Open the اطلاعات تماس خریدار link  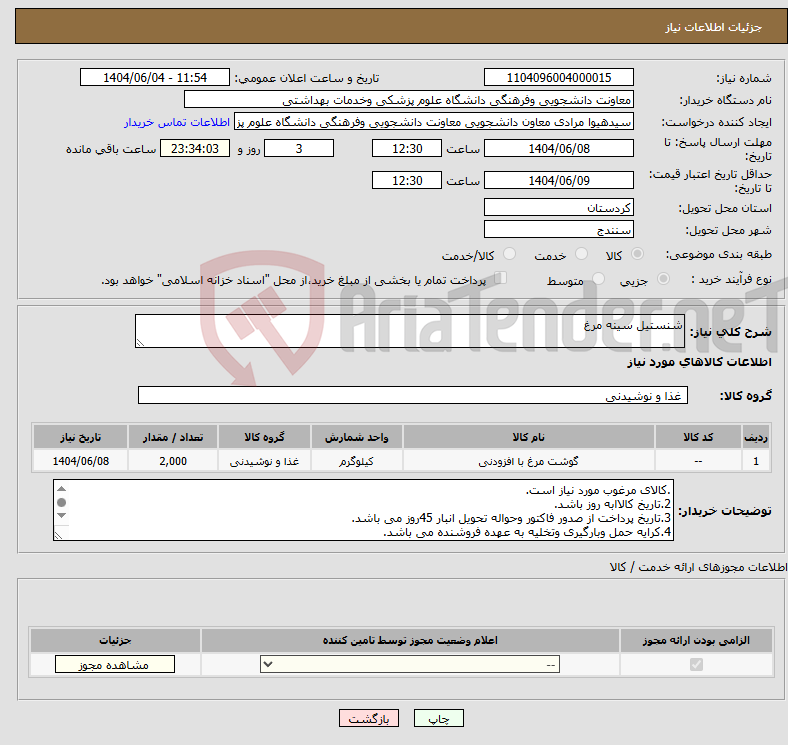click(x=178, y=122)
